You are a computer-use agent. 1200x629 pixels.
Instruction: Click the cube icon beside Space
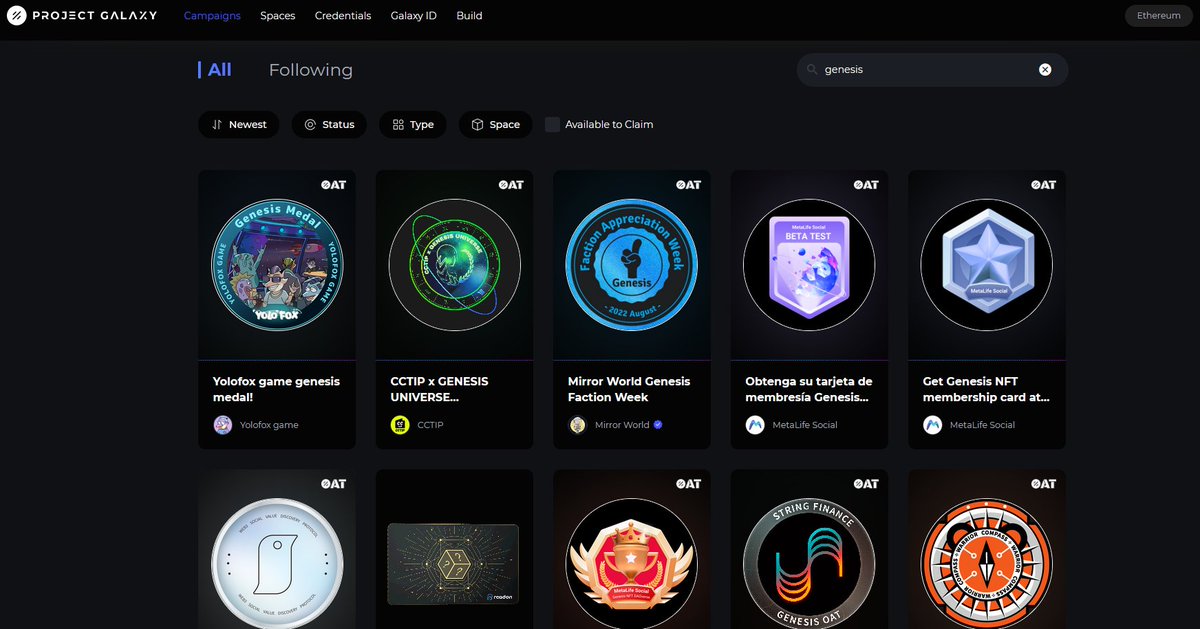click(x=478, y=125)
